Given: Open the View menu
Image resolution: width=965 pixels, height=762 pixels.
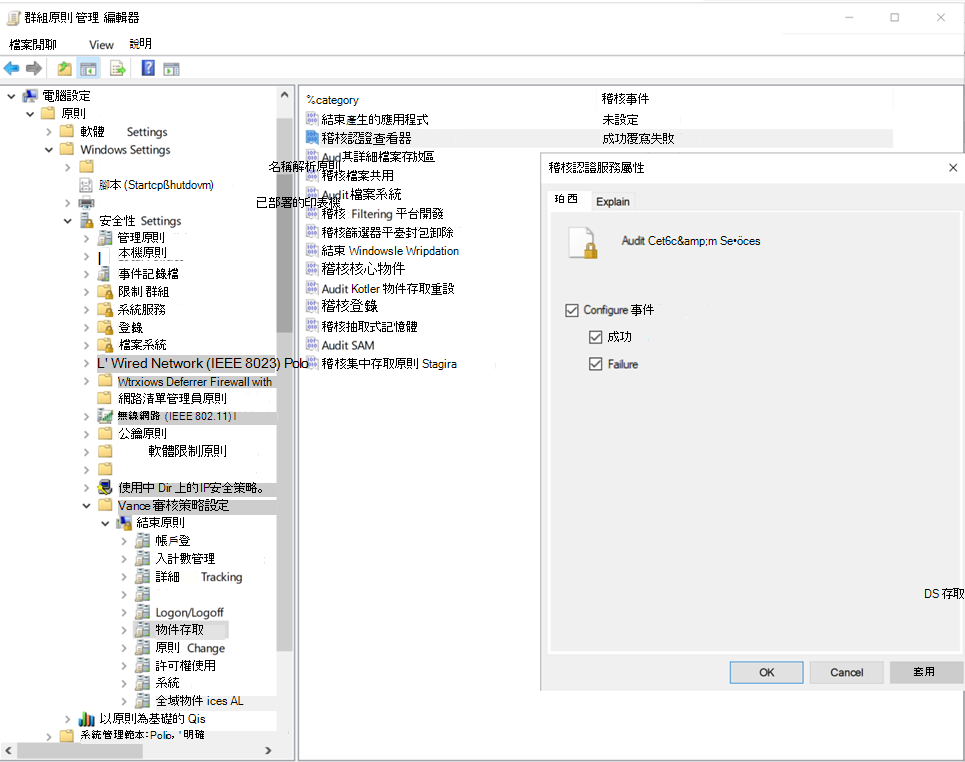Looking at the screenshot, I should [x=100, y=44].
